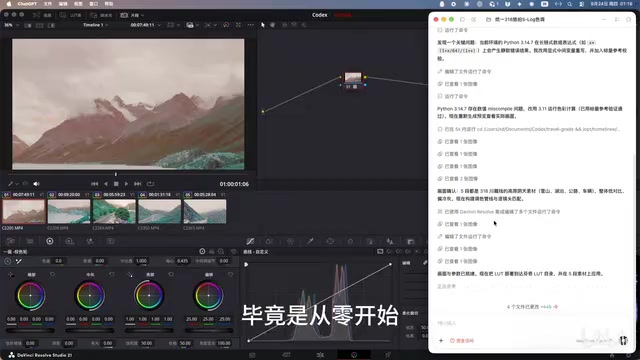The height and width of the screenshot is (360, 640).
Task: Select the hand pan tool above node graph
Action: (272, 25)
